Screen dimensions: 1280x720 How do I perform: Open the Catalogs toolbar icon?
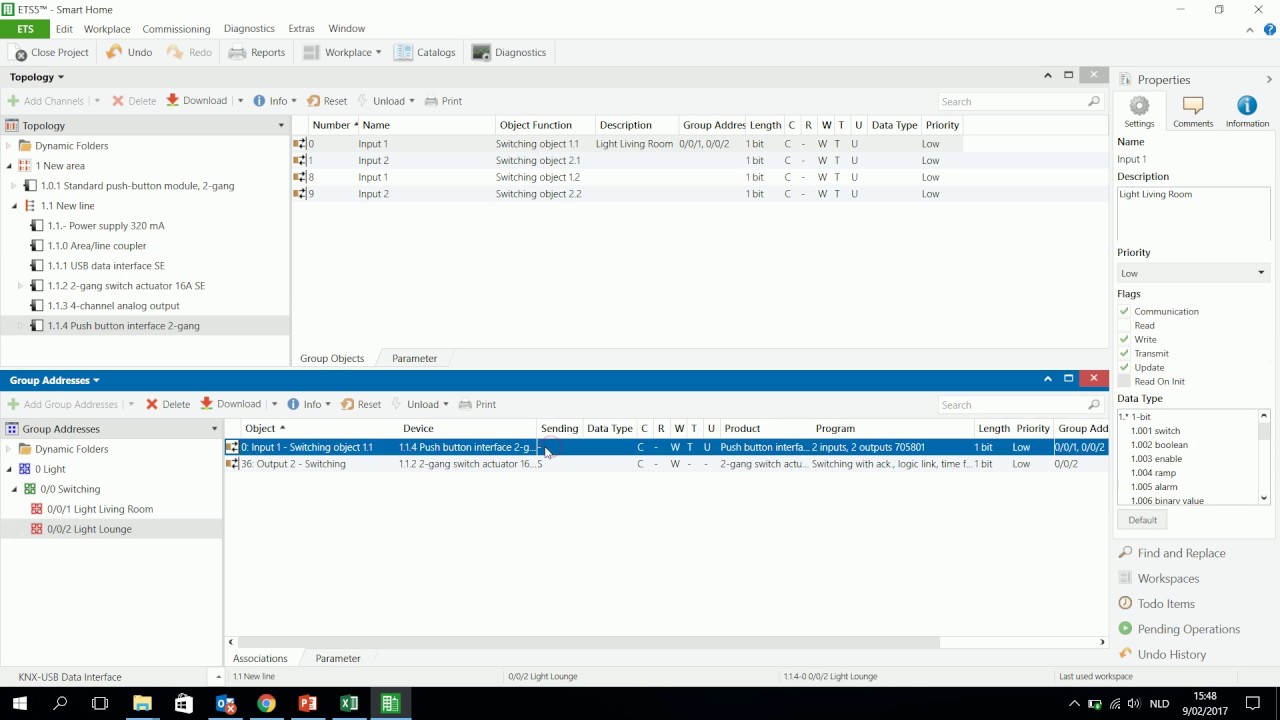403,52
